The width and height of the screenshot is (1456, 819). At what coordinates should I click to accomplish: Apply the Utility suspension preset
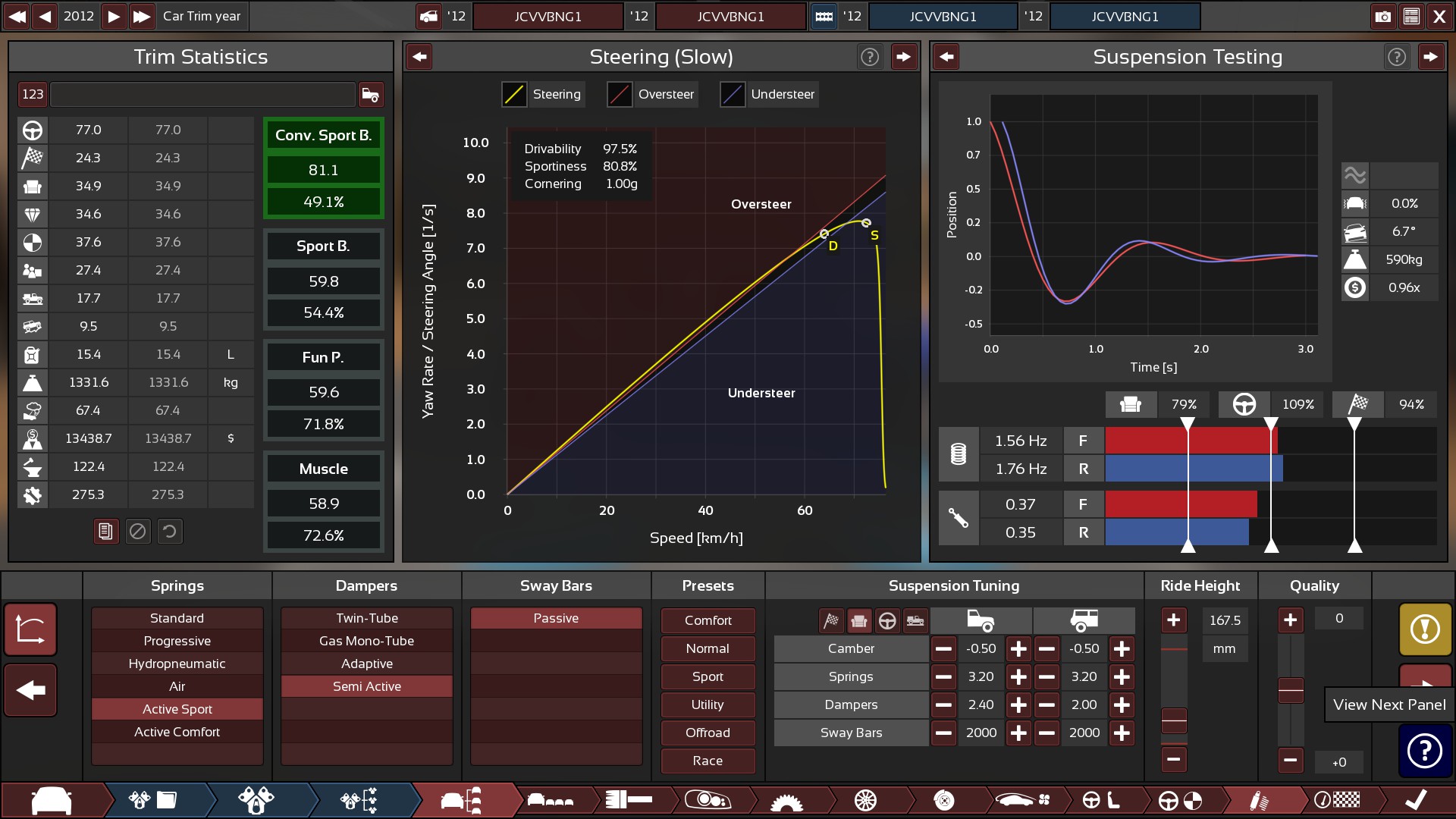[x=708, y=704]
